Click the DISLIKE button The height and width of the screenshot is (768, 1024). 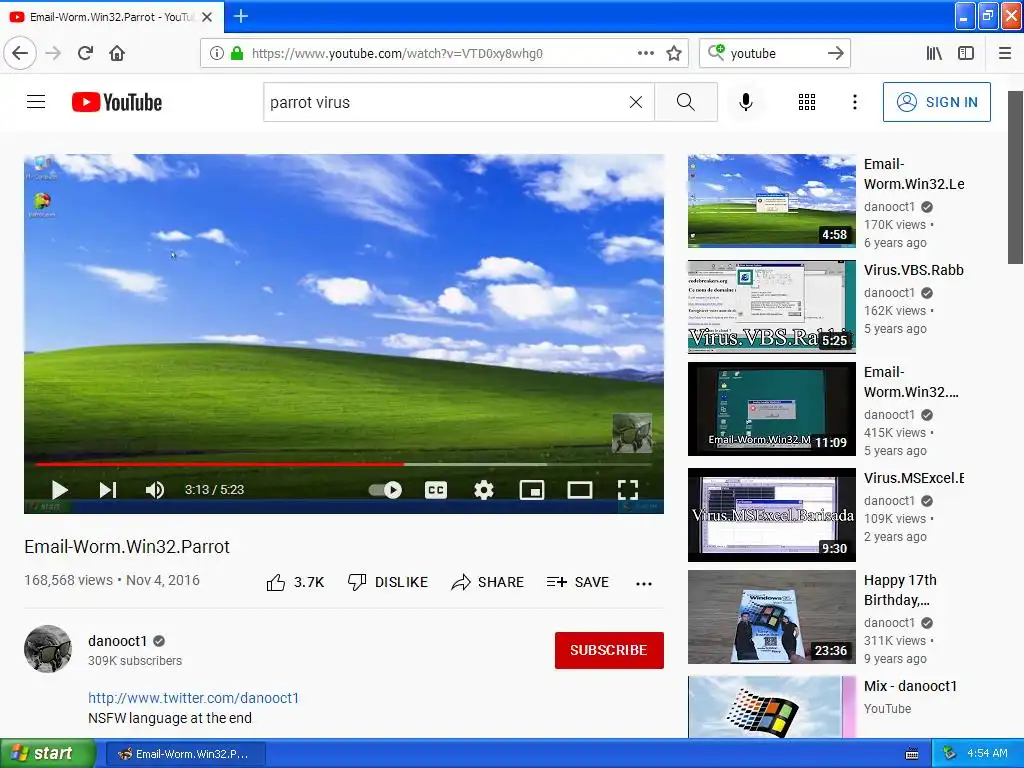[x=388, y=583]
